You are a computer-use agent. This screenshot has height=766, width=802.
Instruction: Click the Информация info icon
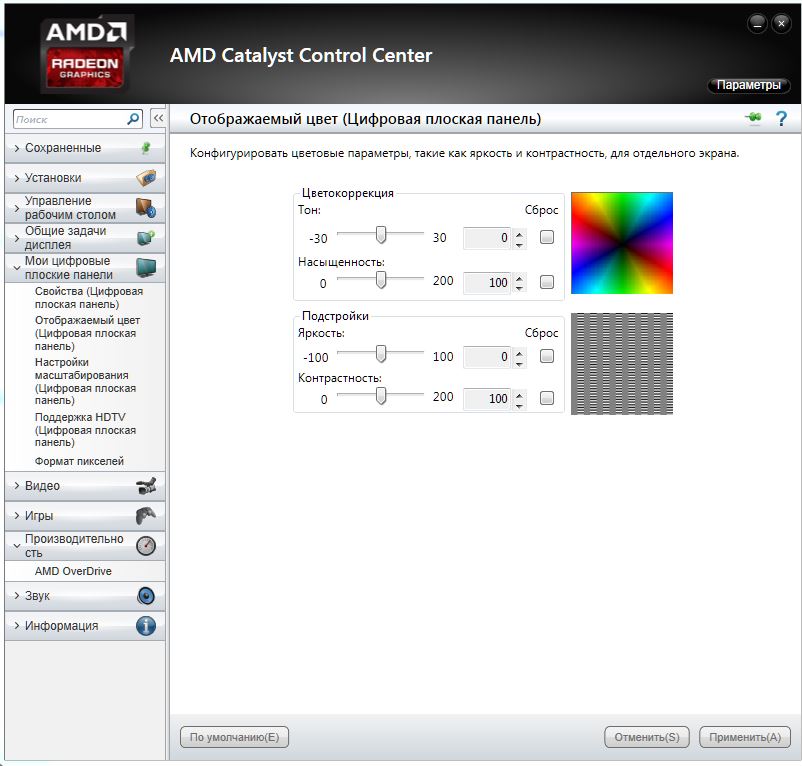[x=146, y=626]
